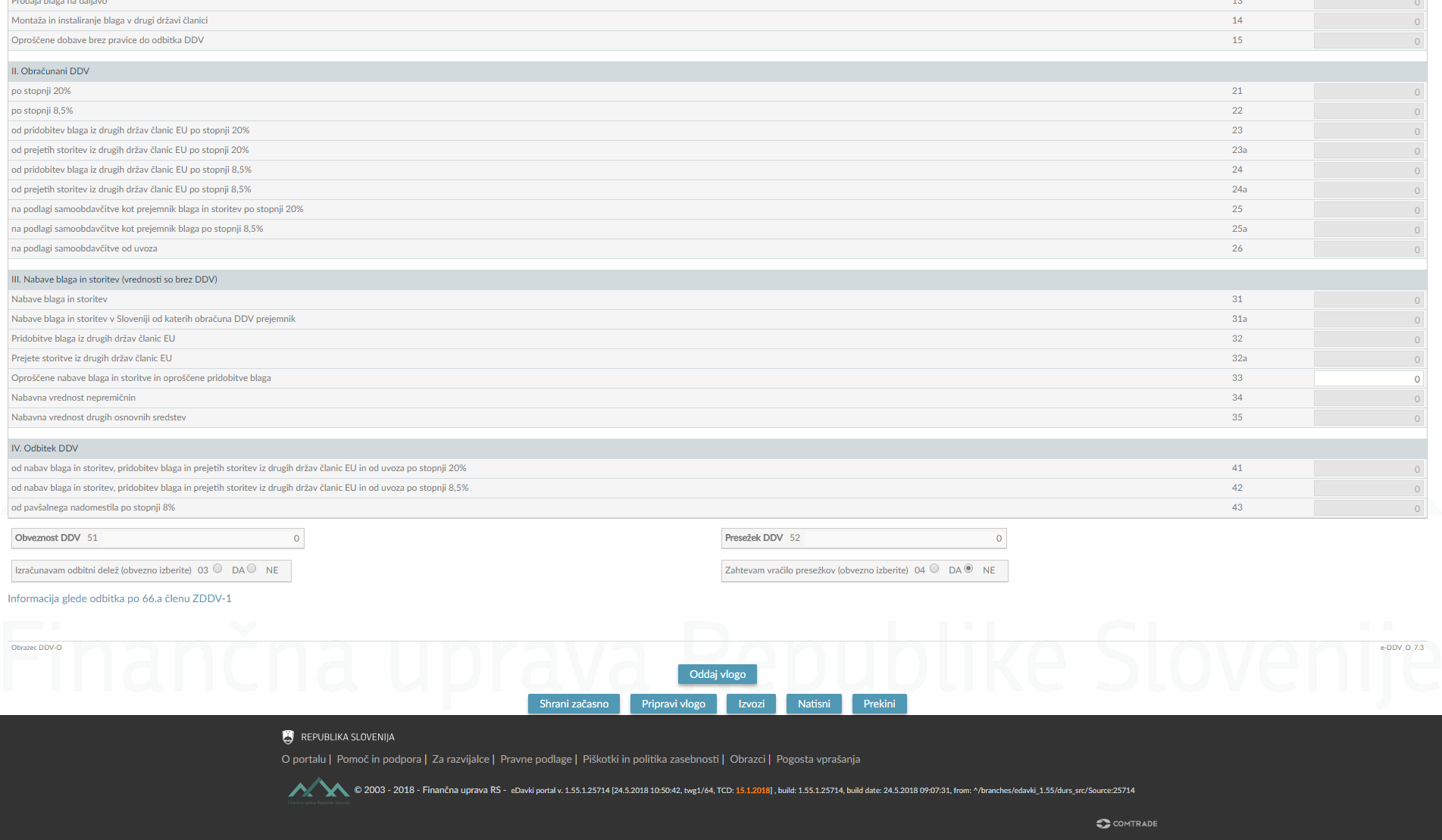Viewport: 1442px width, 840px height.
Task: Select DA for Izračunavam odbitni delež
Action: click(218, 569)
